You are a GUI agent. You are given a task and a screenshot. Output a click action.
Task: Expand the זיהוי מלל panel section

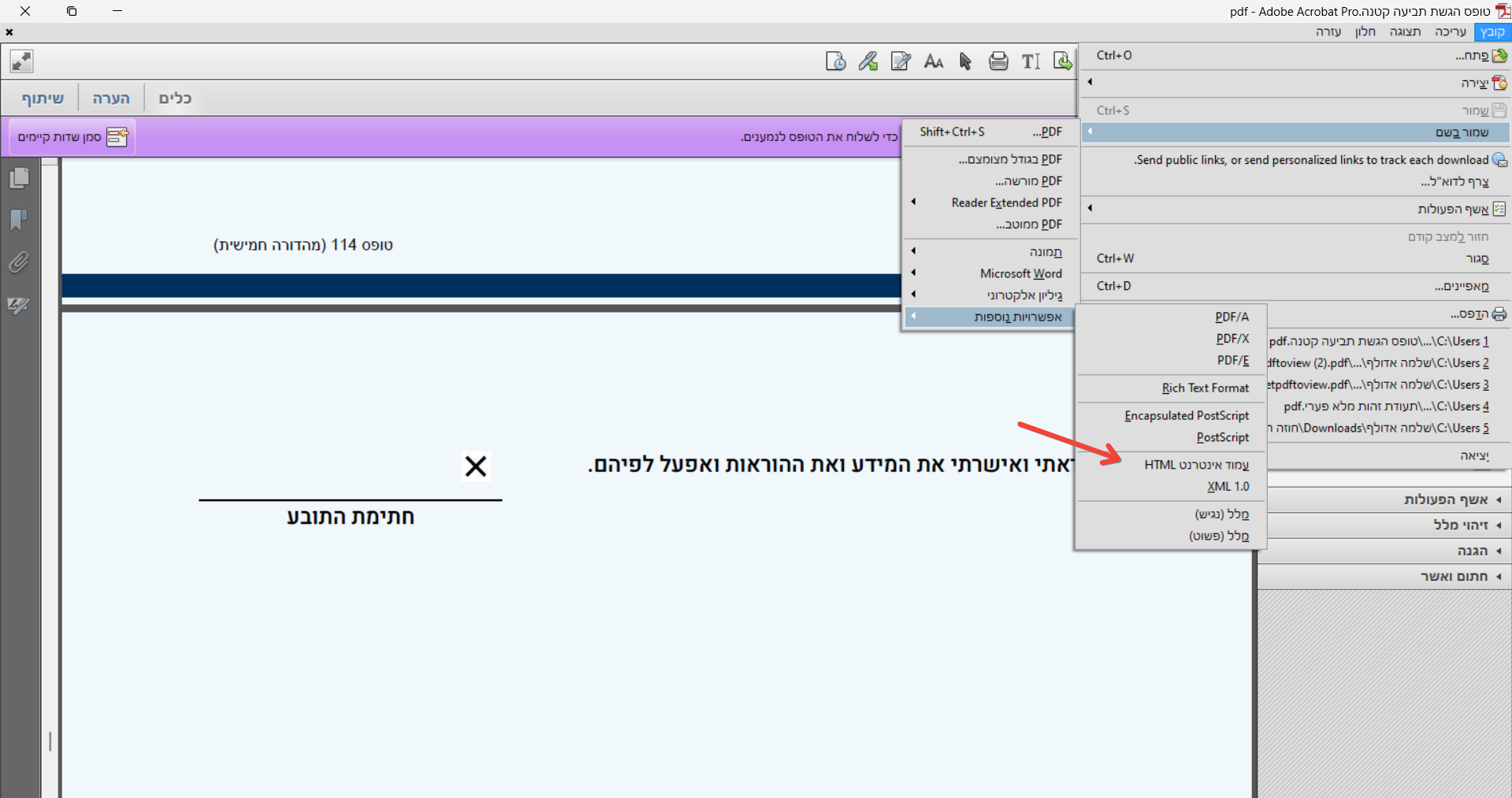tap(1384, 525)
